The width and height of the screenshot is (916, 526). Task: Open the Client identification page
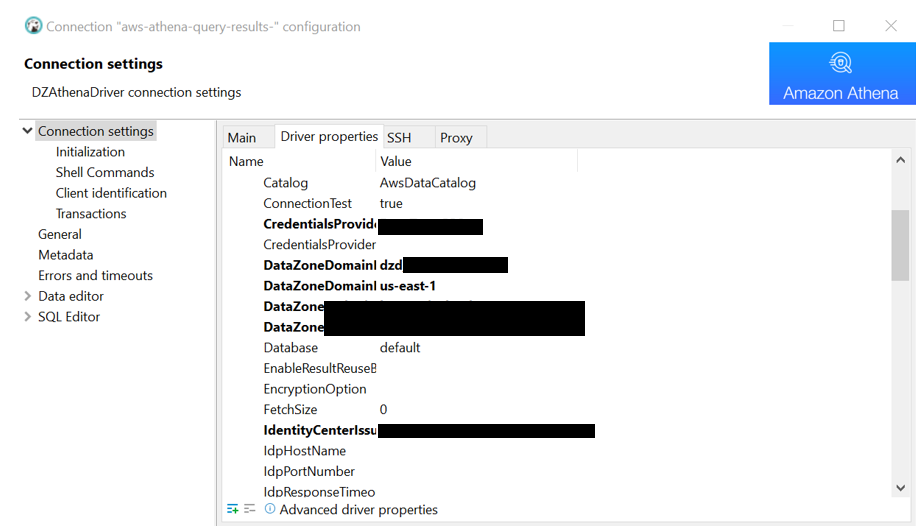(x=111, y=193)
